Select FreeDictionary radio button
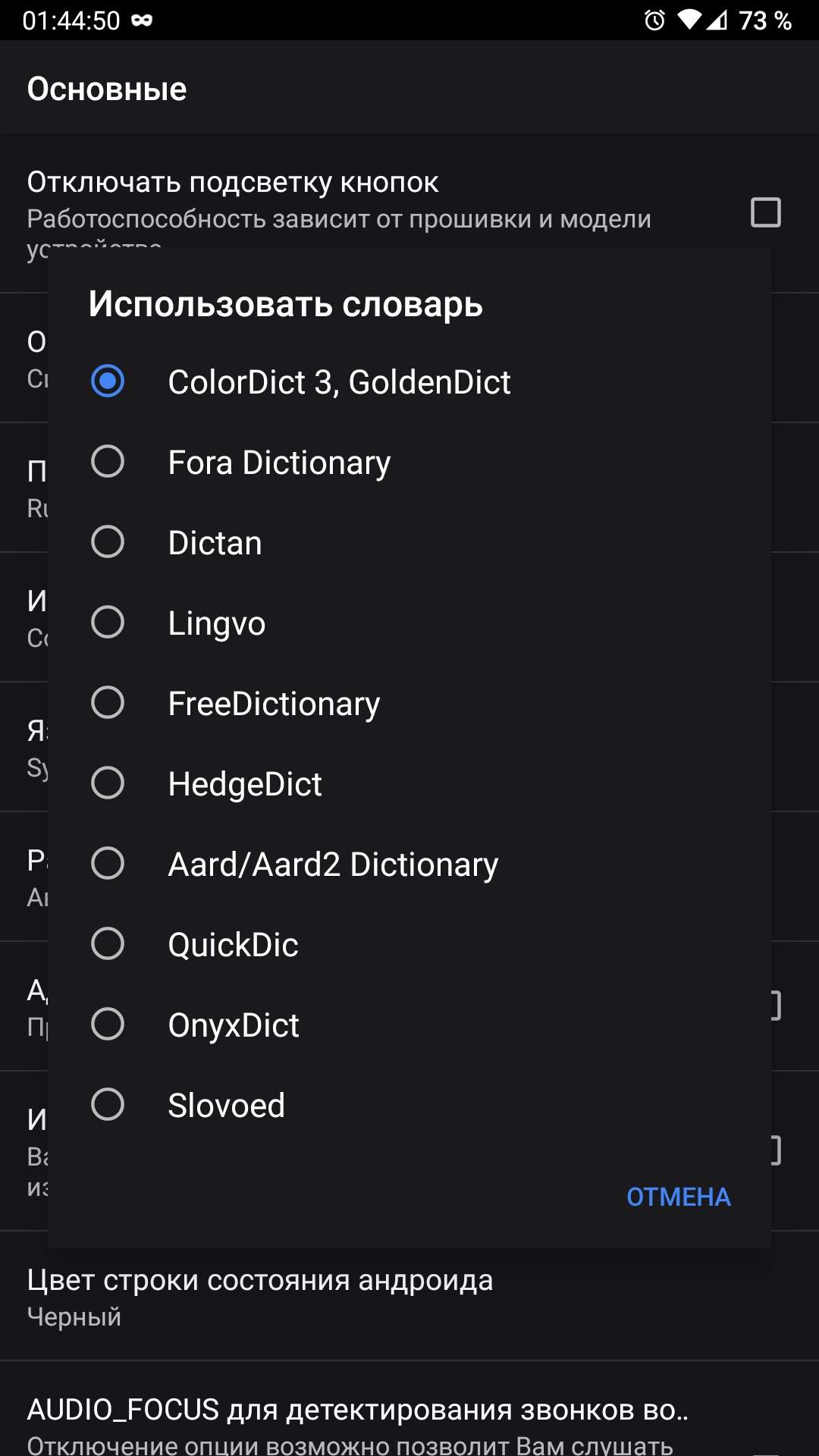Image resolution: width=819 pixels, height=1456 pixels. [x=108, y=703]
